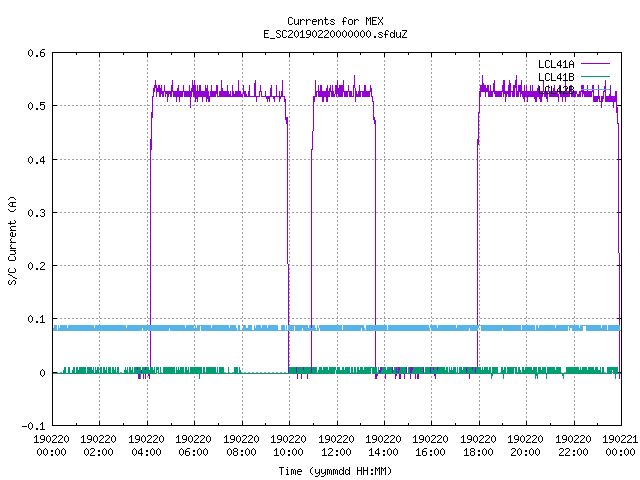Screen dimensions: 640x480
Task: Click the second purple LCL41A plateau between 11:00 and 13:30
Action: (x=343, y=92)
